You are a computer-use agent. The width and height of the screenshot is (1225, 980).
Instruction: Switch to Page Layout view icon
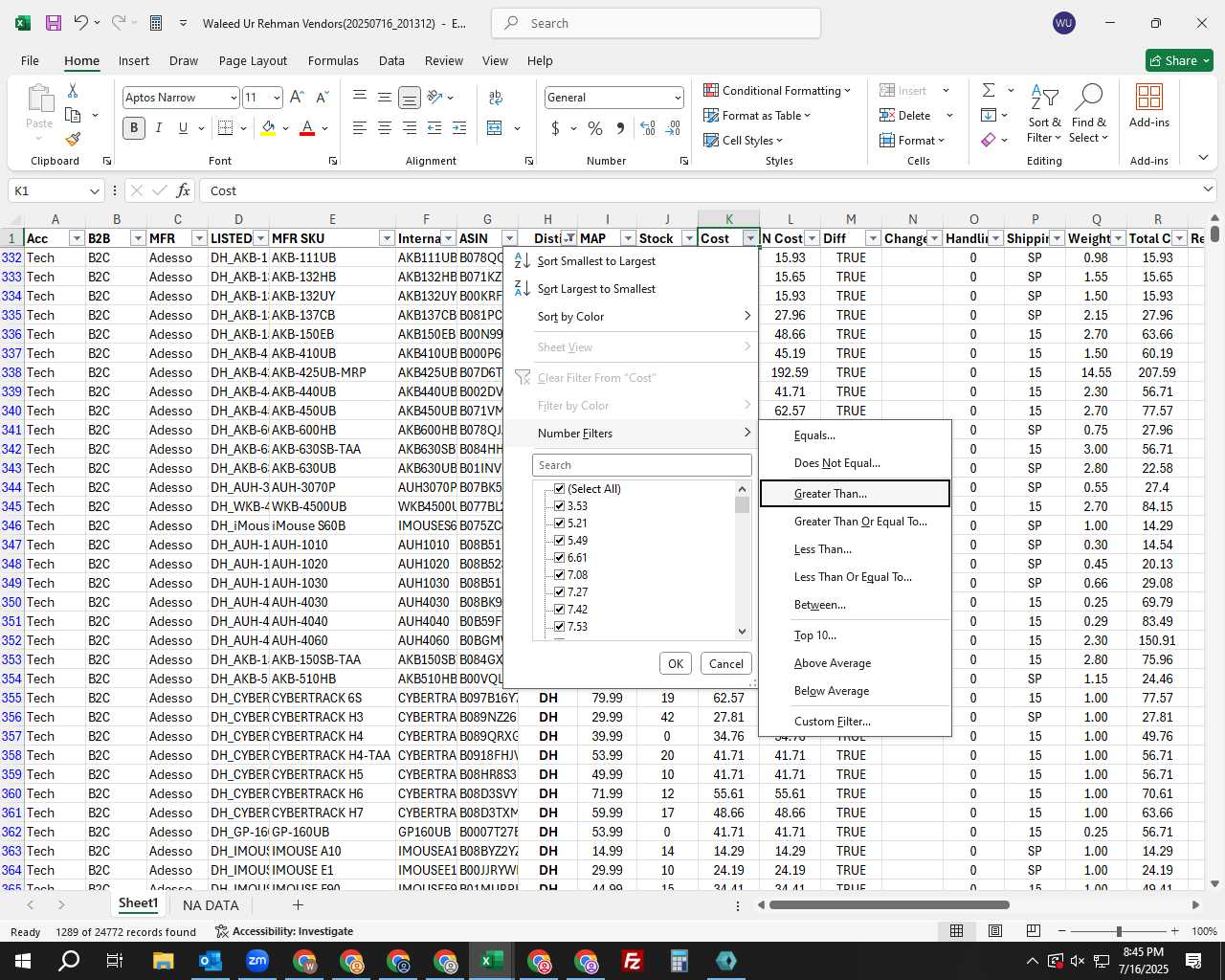coord(995,931)
